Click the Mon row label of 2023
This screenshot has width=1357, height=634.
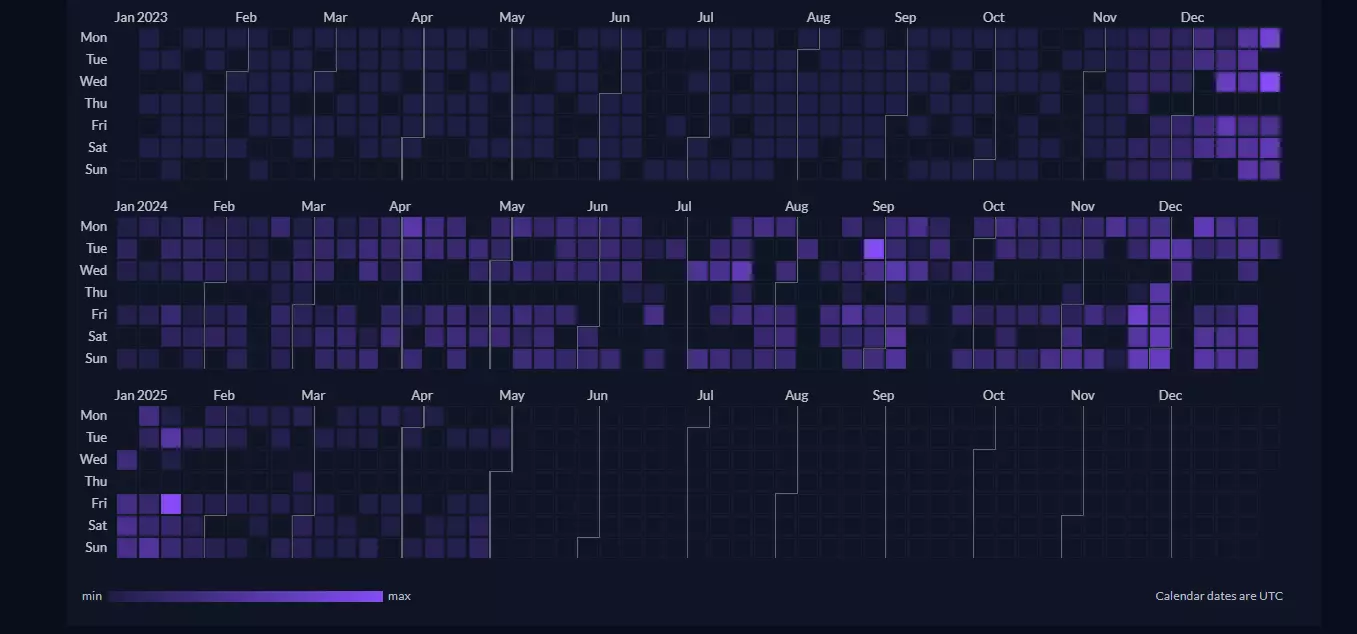point(94,37)
